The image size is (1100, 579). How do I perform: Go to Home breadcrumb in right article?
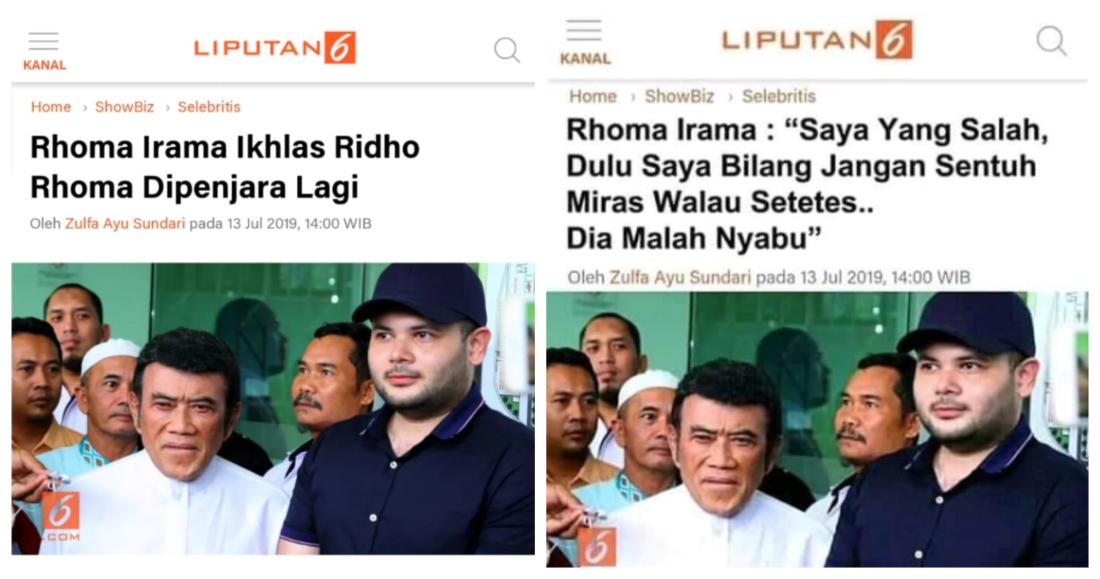tap(593, 96)
